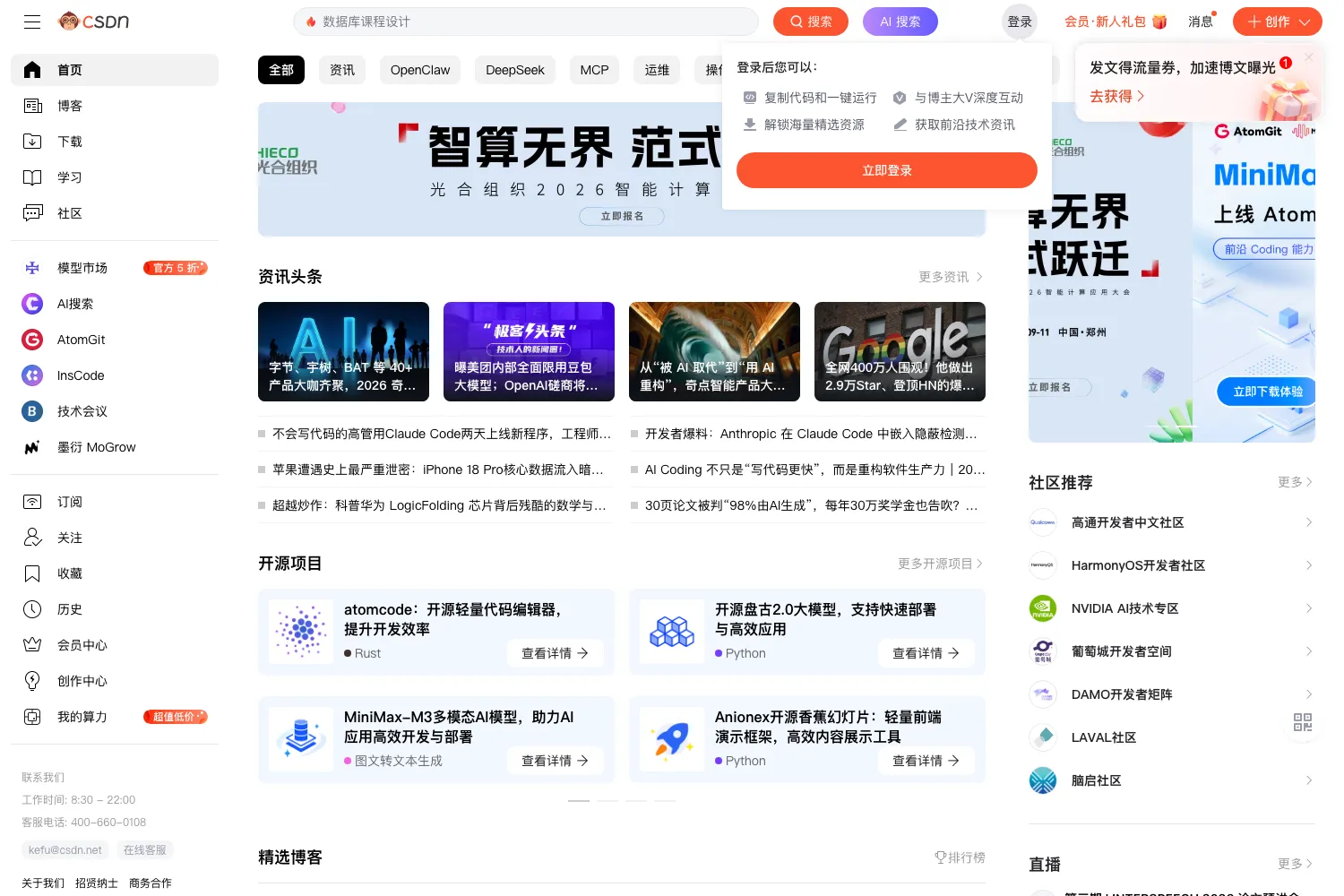The image size is (1344, 896).
Task: Select the first carousel page indicator
Action: point(579,800)
